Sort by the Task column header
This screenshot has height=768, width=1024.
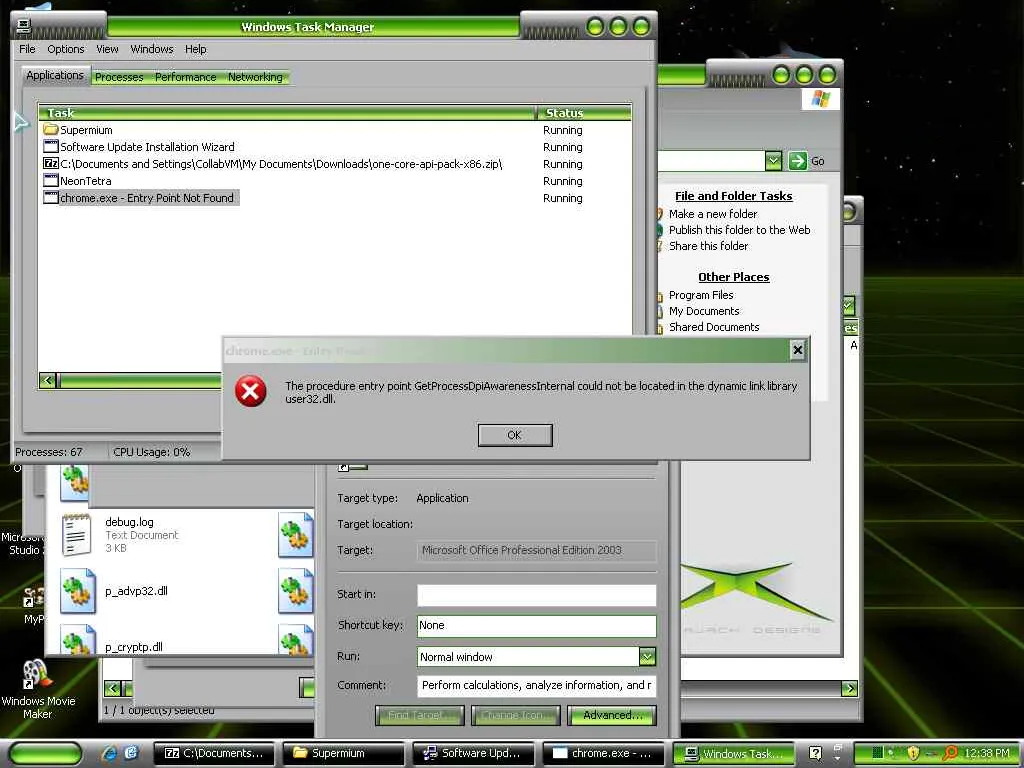click(x=287, y=112)
